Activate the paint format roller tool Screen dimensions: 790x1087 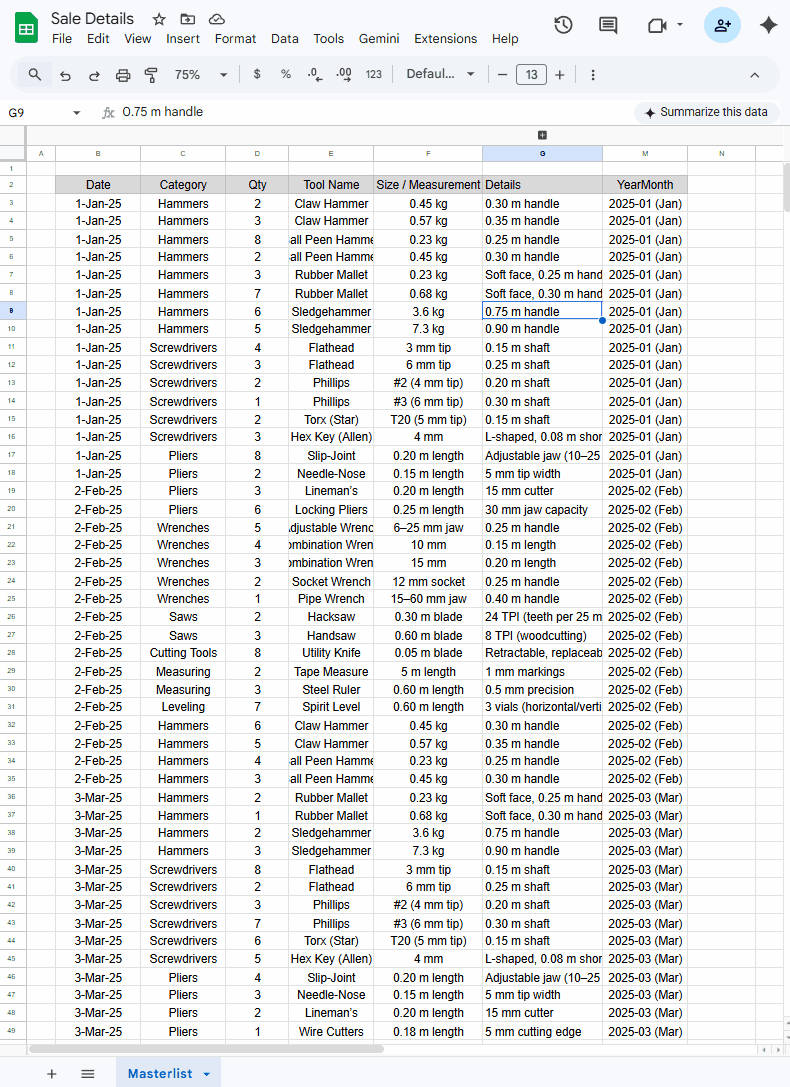(152, 75)
